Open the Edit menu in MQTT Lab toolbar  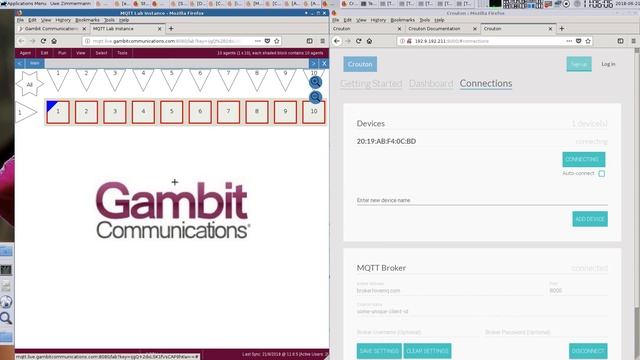click(44, 53)
